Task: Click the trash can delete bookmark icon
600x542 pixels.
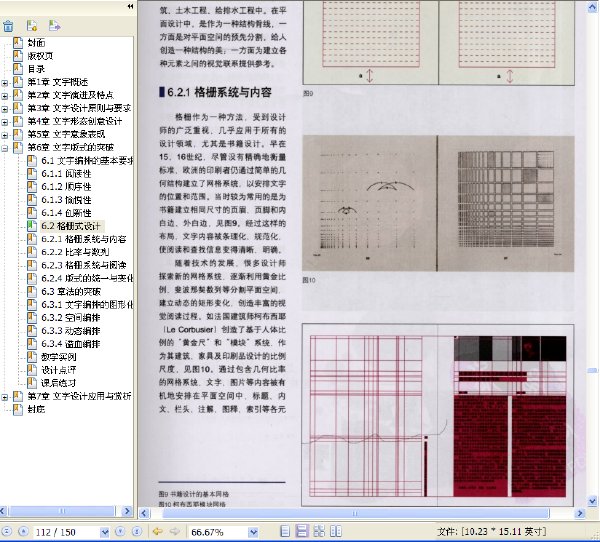Action: point(8,26)
